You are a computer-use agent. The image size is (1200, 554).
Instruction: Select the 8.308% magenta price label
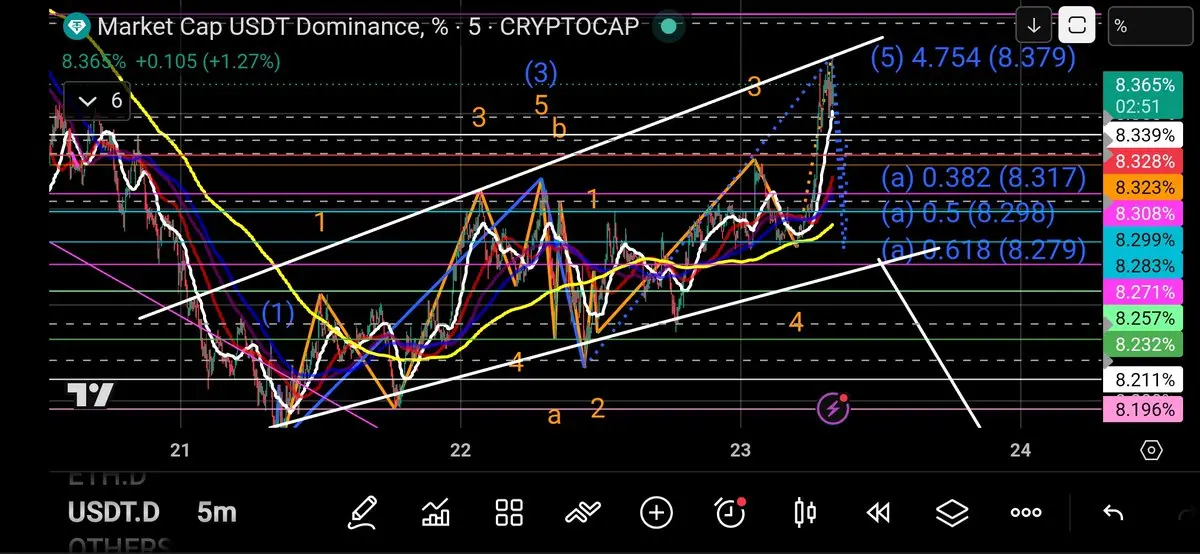click(x=1144, y=213)
